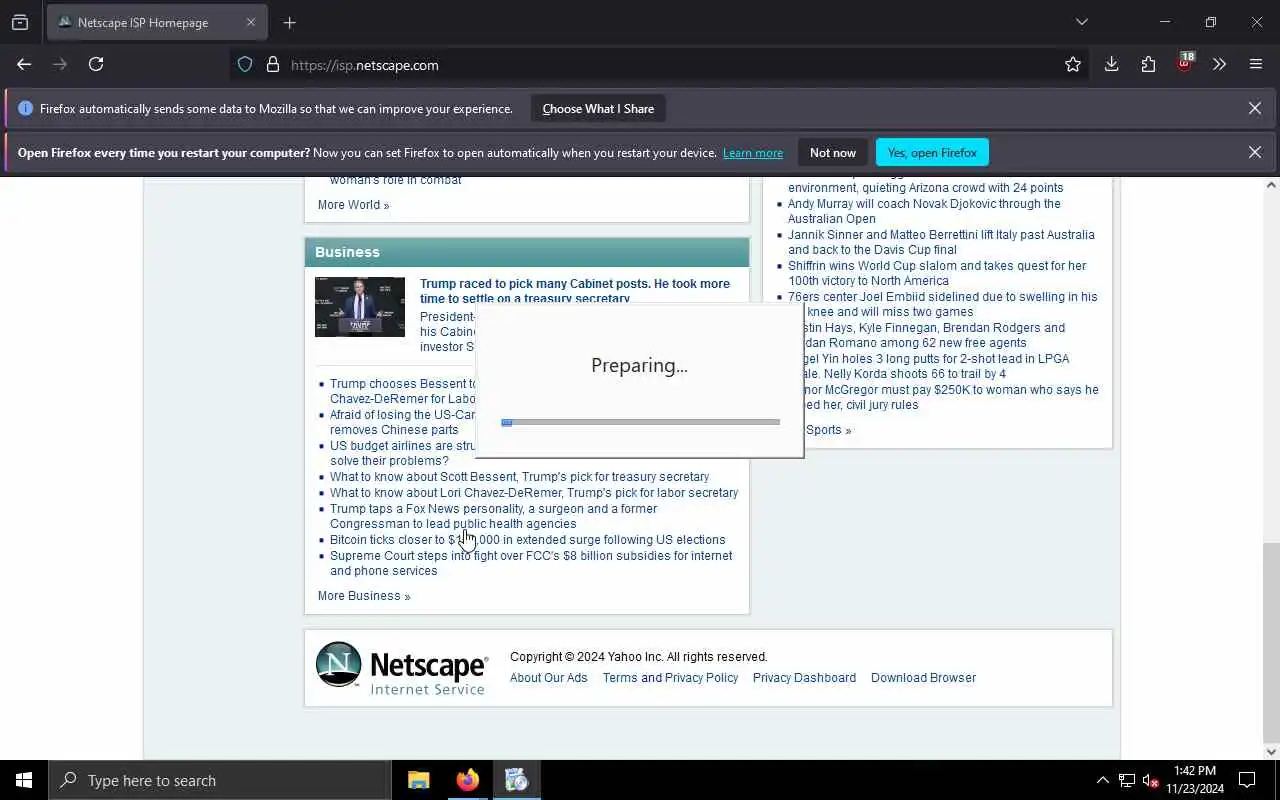Close the Netscape ISP Homepage tab

click(x=251, y=22)
